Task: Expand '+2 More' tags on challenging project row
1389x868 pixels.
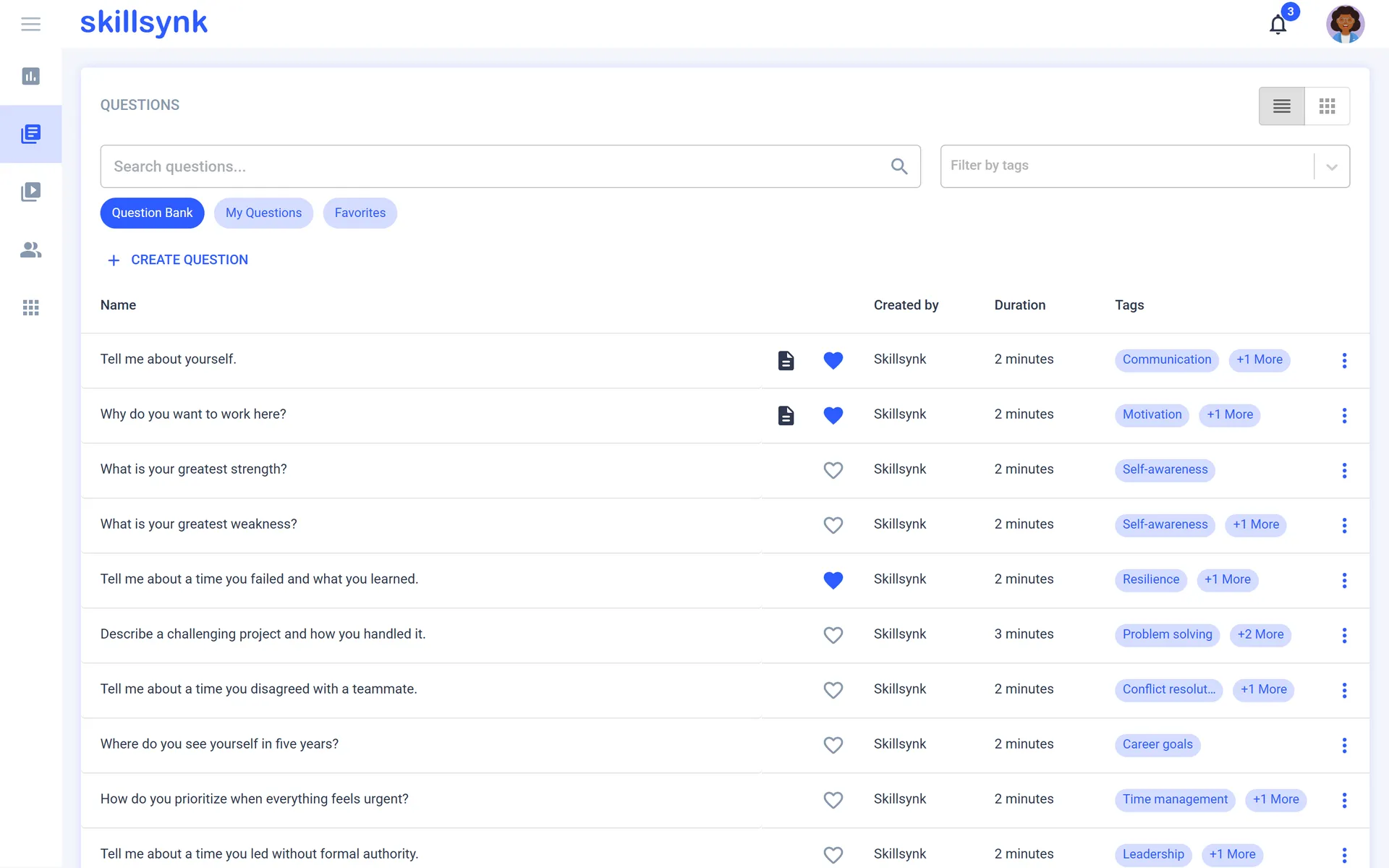Action: 1260,634
